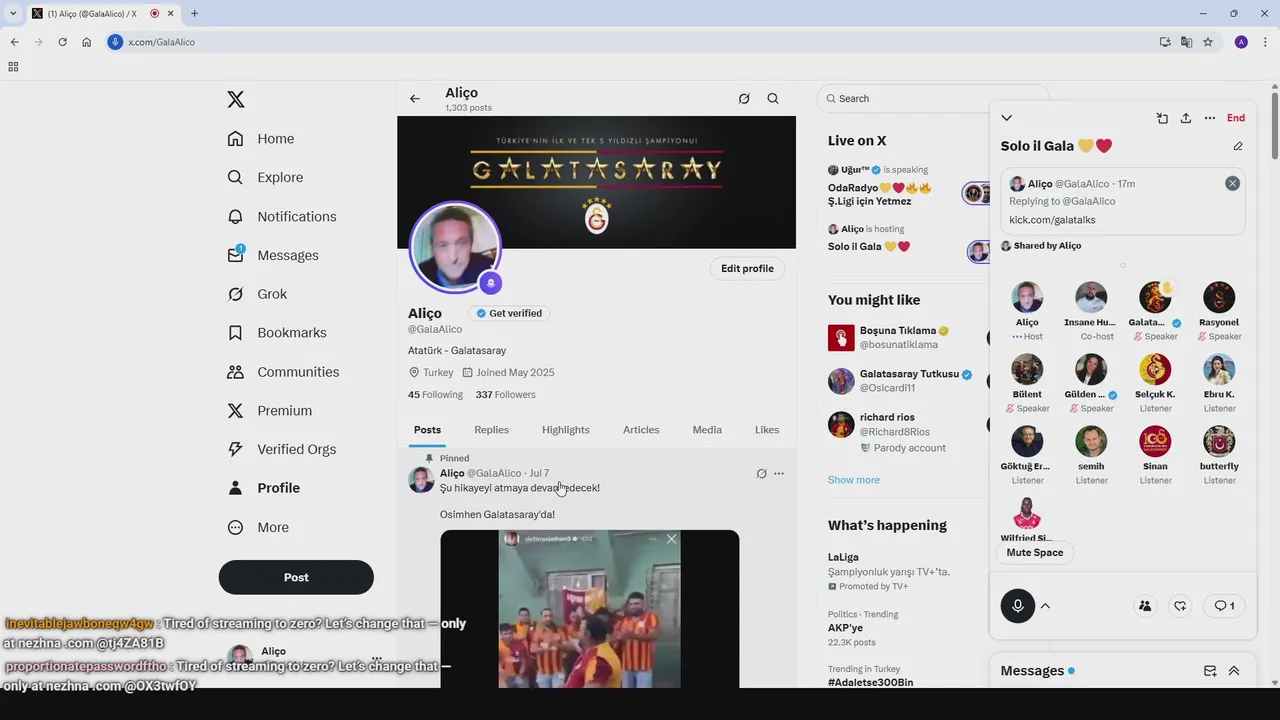The height and width of the screenshot is (720, 1280).
Task: Open Premium in the sidebar
Action: pyautogui.click(x=270, y=410)
